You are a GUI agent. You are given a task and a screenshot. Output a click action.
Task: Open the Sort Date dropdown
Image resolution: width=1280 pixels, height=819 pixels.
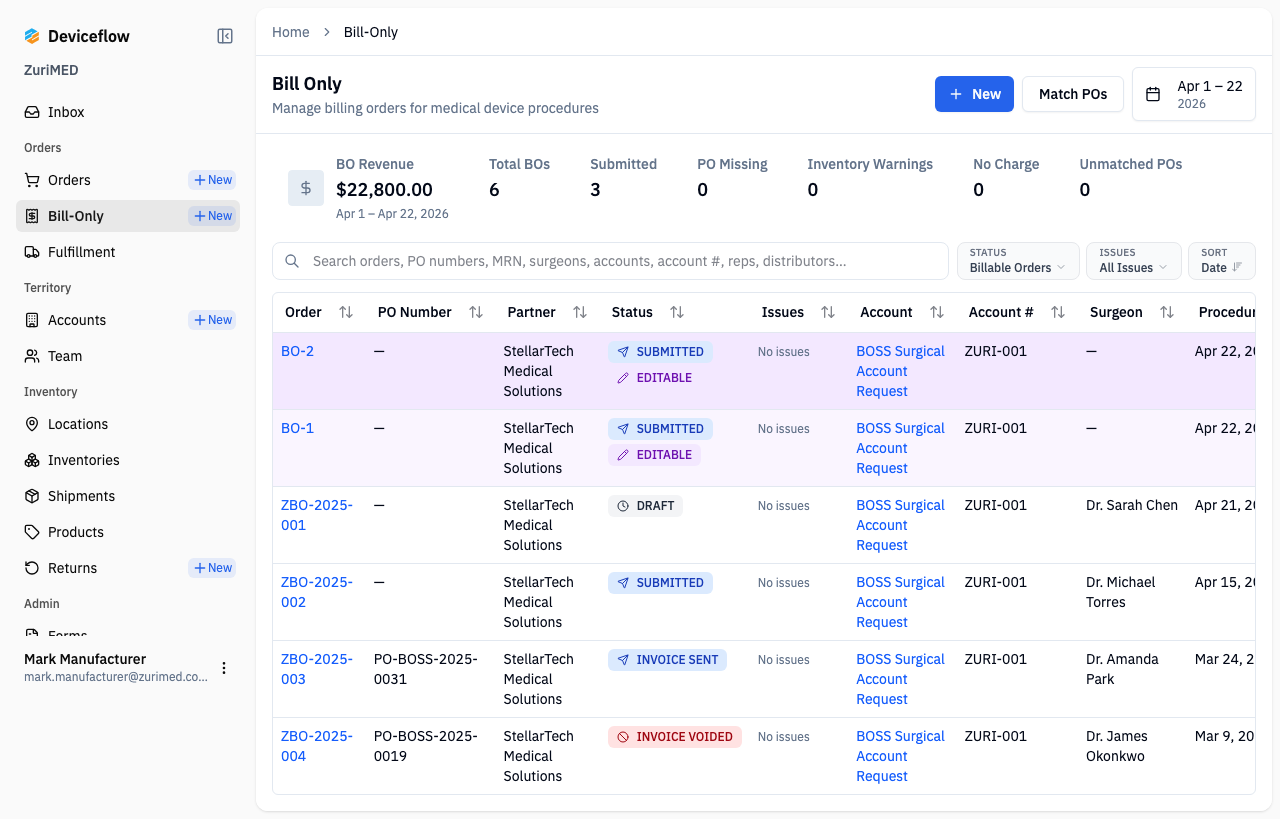1222,261
